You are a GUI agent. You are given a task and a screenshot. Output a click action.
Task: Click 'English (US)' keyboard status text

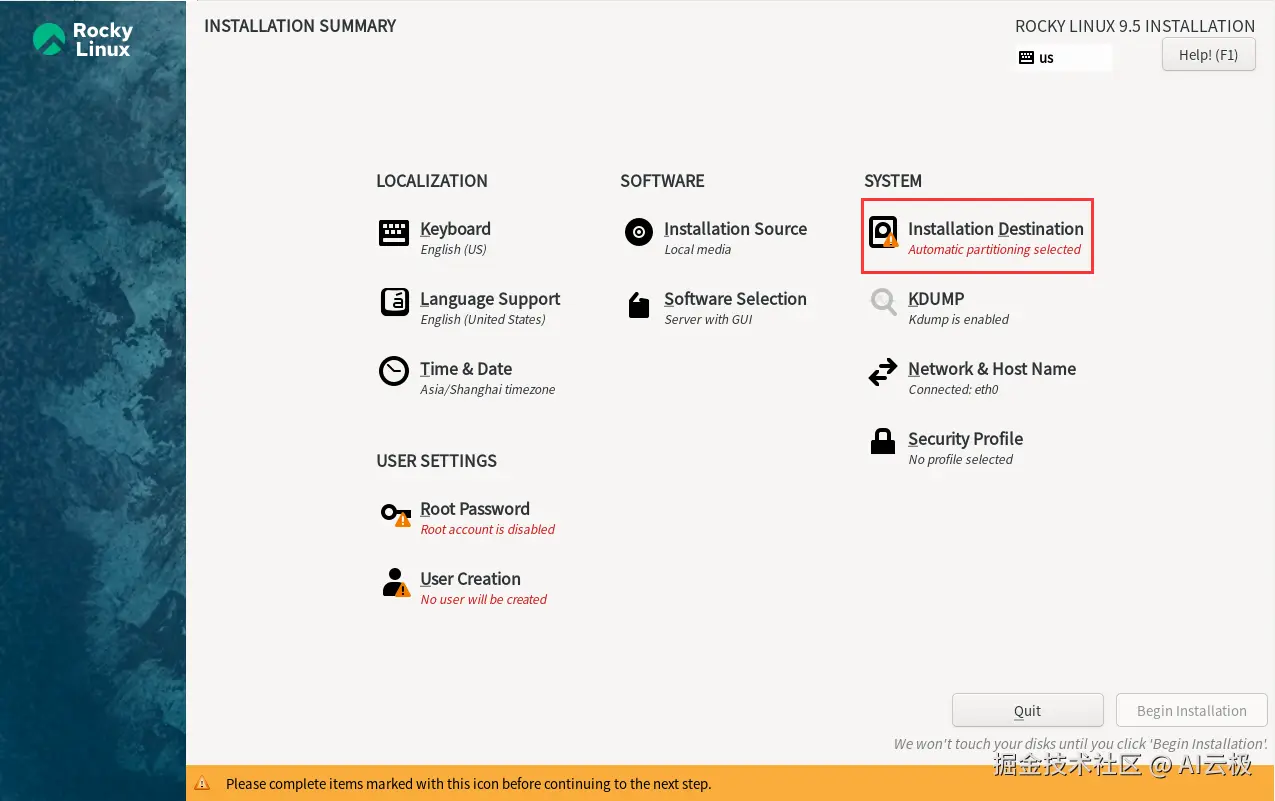pyautogui.click(x=453, y=250)
